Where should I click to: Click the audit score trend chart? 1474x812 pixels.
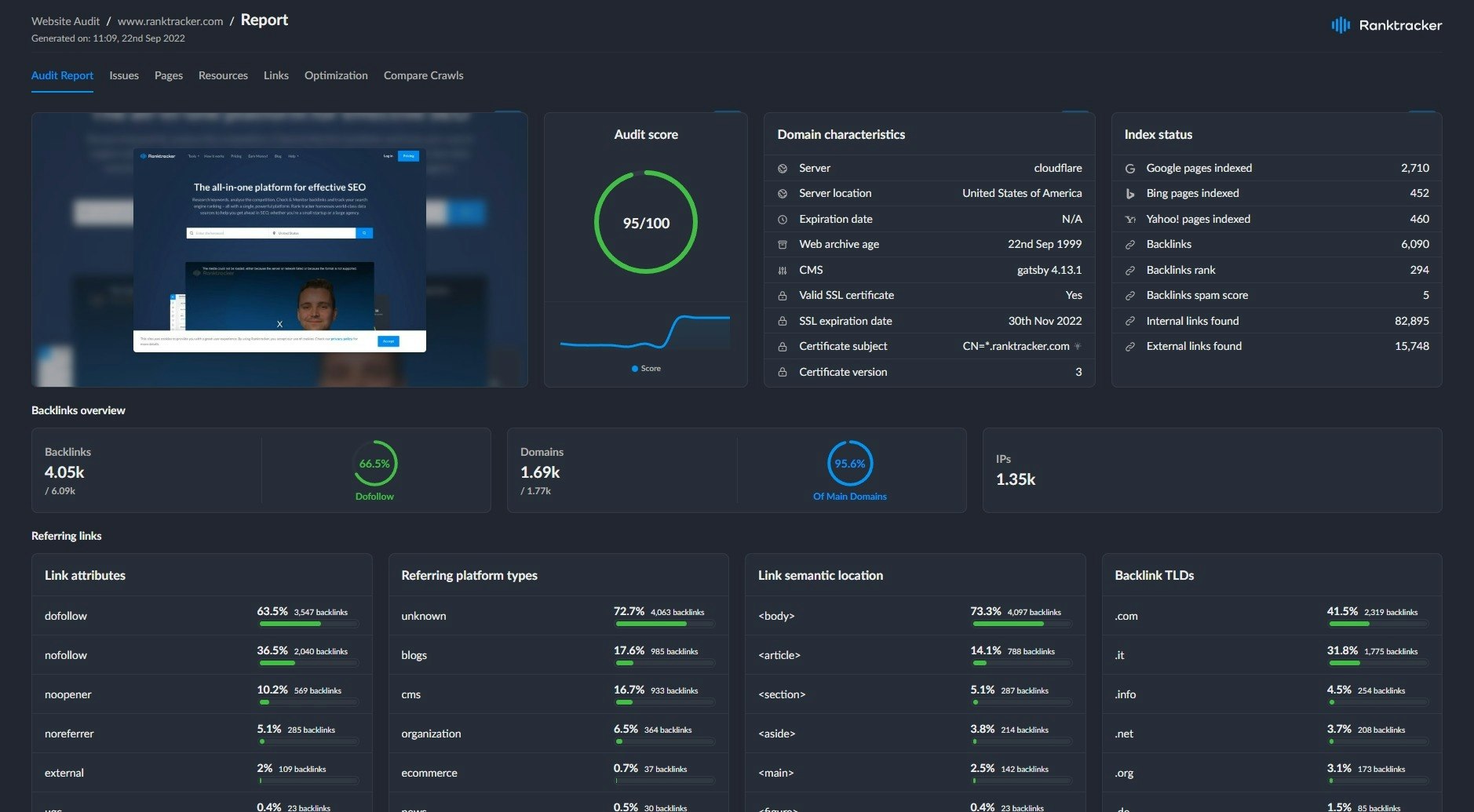click(645, 331)
